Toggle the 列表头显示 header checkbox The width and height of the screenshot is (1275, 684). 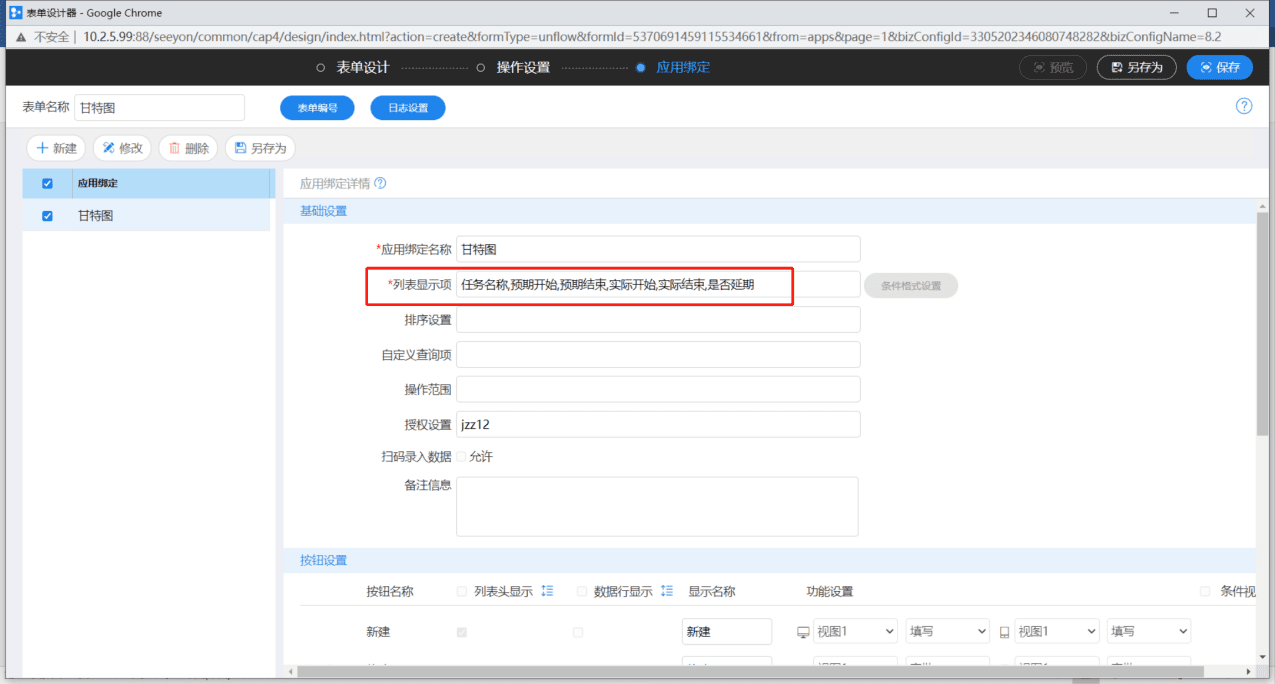(462, 591)
